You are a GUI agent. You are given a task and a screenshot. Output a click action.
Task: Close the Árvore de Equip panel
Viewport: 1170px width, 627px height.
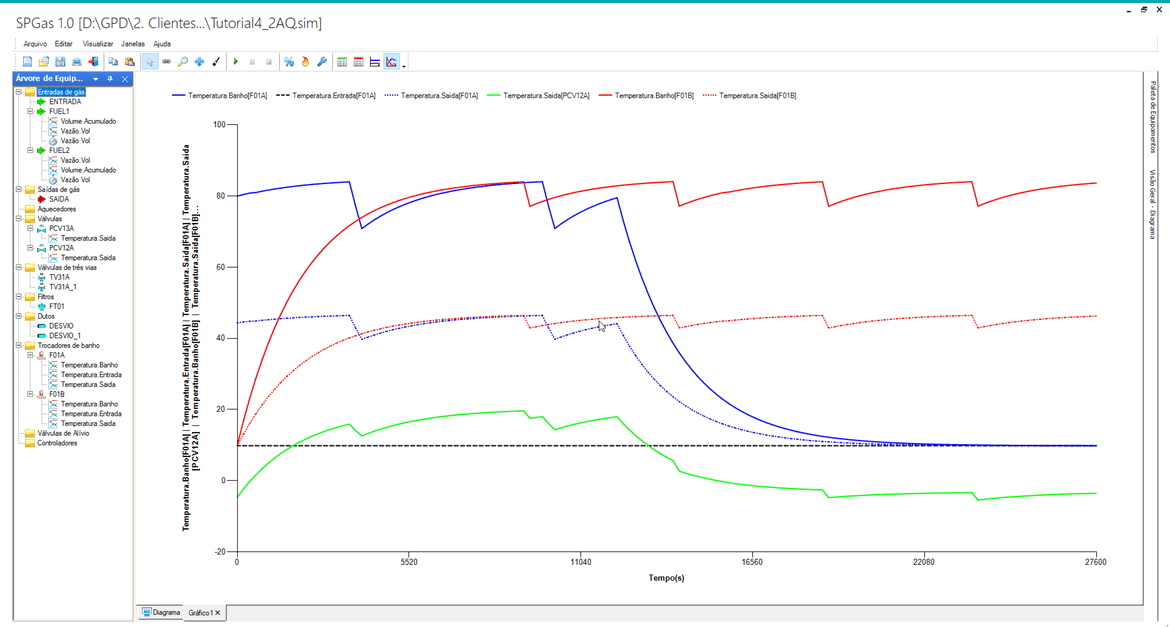point(125,78)
